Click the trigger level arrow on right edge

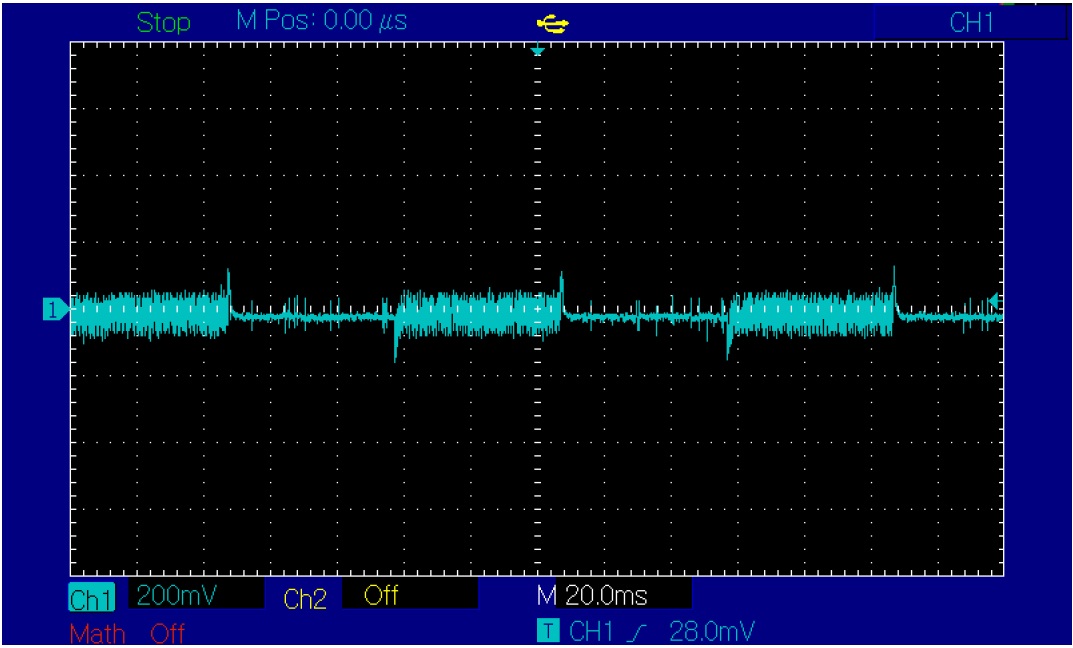click(993, 301)
